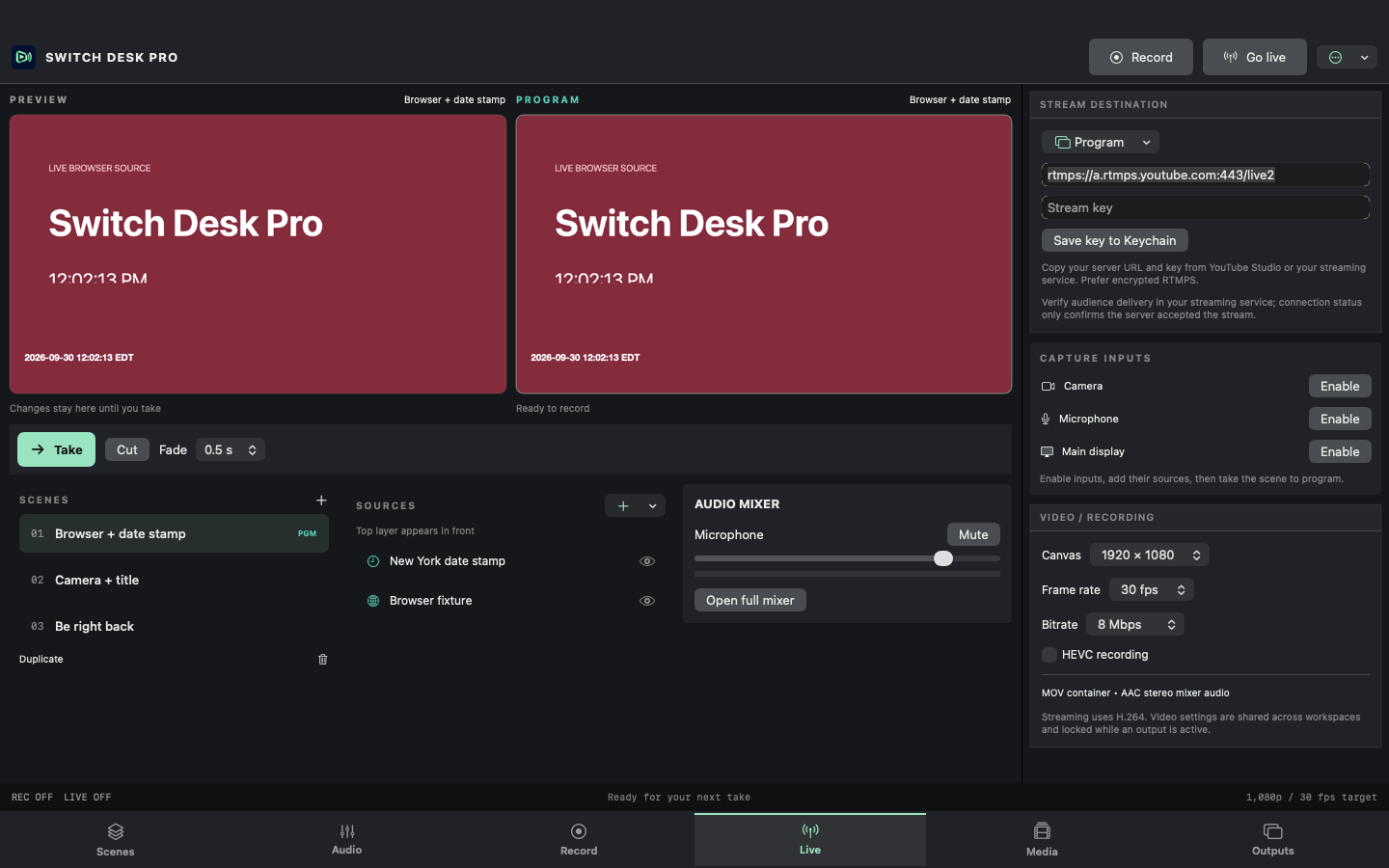The image size is (1389, 868).
Task: Click Save key to Keychain
Action: 1115,240
